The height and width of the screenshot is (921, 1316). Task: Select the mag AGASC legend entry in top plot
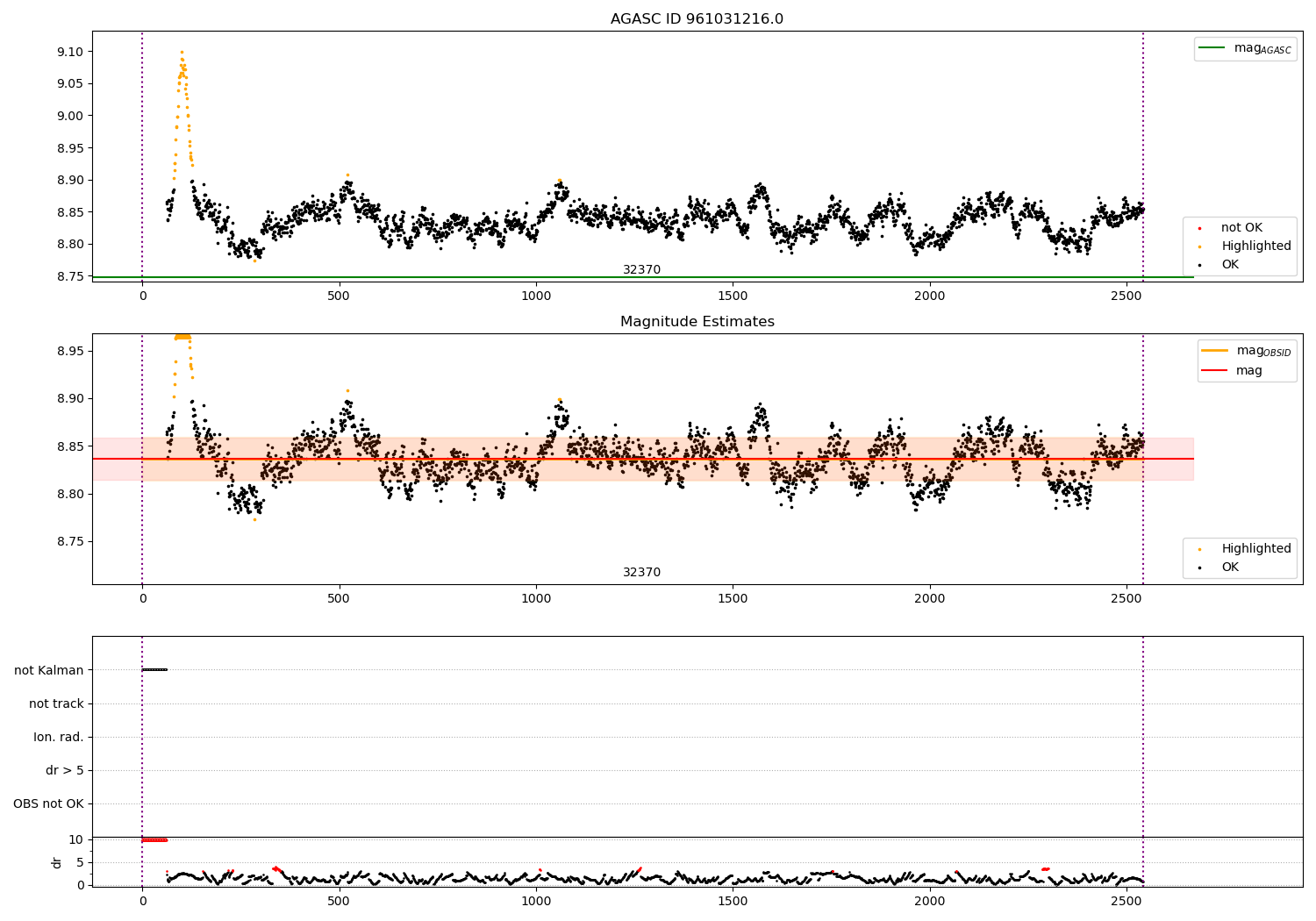click(x=1262, y=48)
